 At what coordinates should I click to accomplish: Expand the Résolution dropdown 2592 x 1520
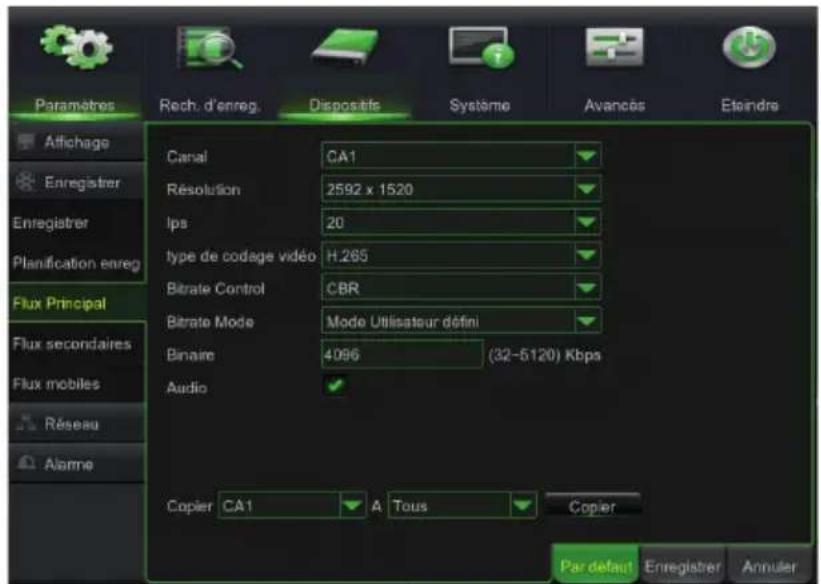(x=461, y=189)
